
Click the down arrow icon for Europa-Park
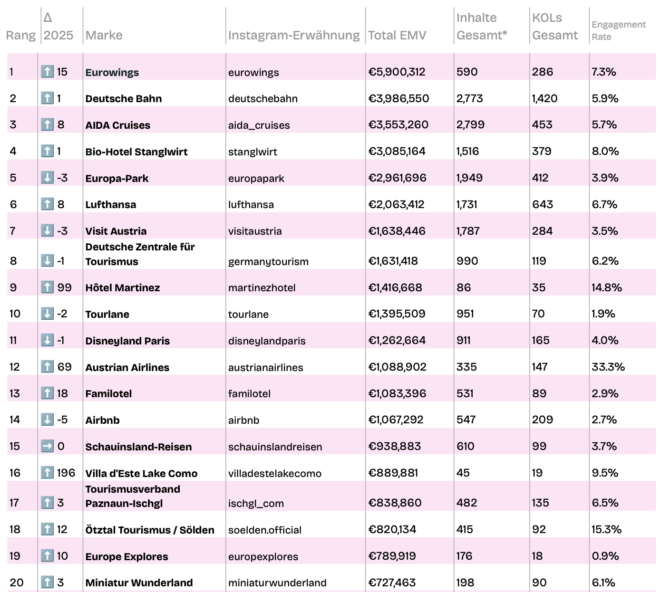pyautogui.click(x=47, y=178)
